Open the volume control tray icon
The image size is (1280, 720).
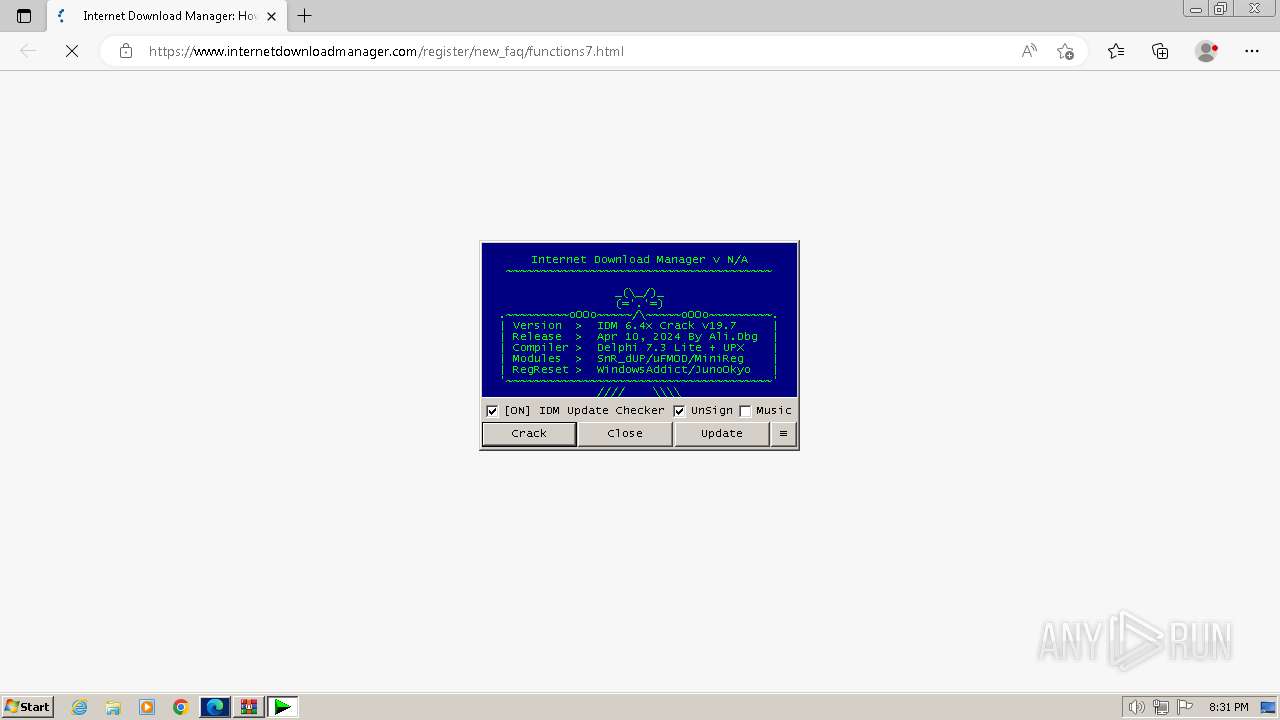coord(1137,707)
